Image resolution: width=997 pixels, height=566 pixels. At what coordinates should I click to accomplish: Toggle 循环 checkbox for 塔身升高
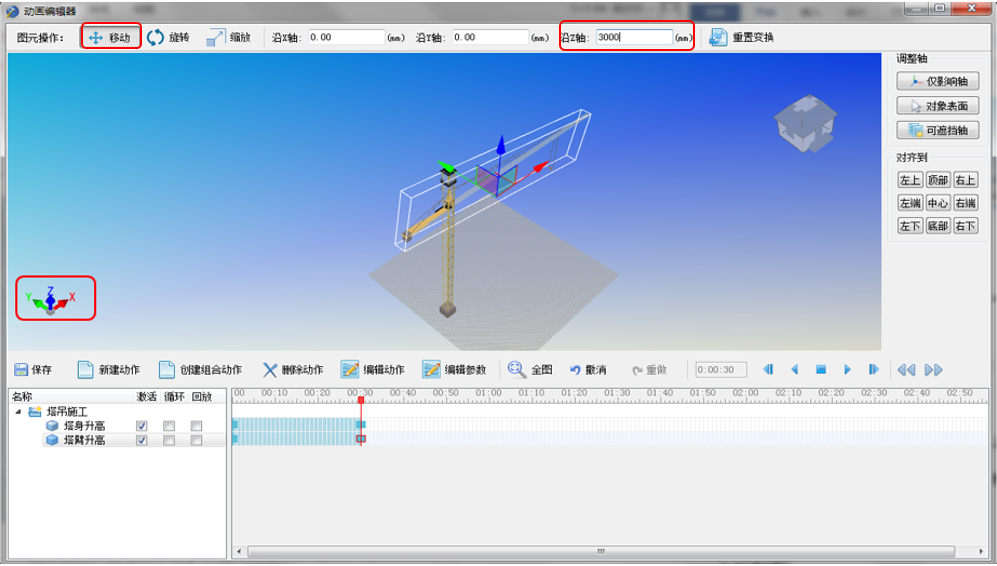pyautogui.click(x=169, y=426)
